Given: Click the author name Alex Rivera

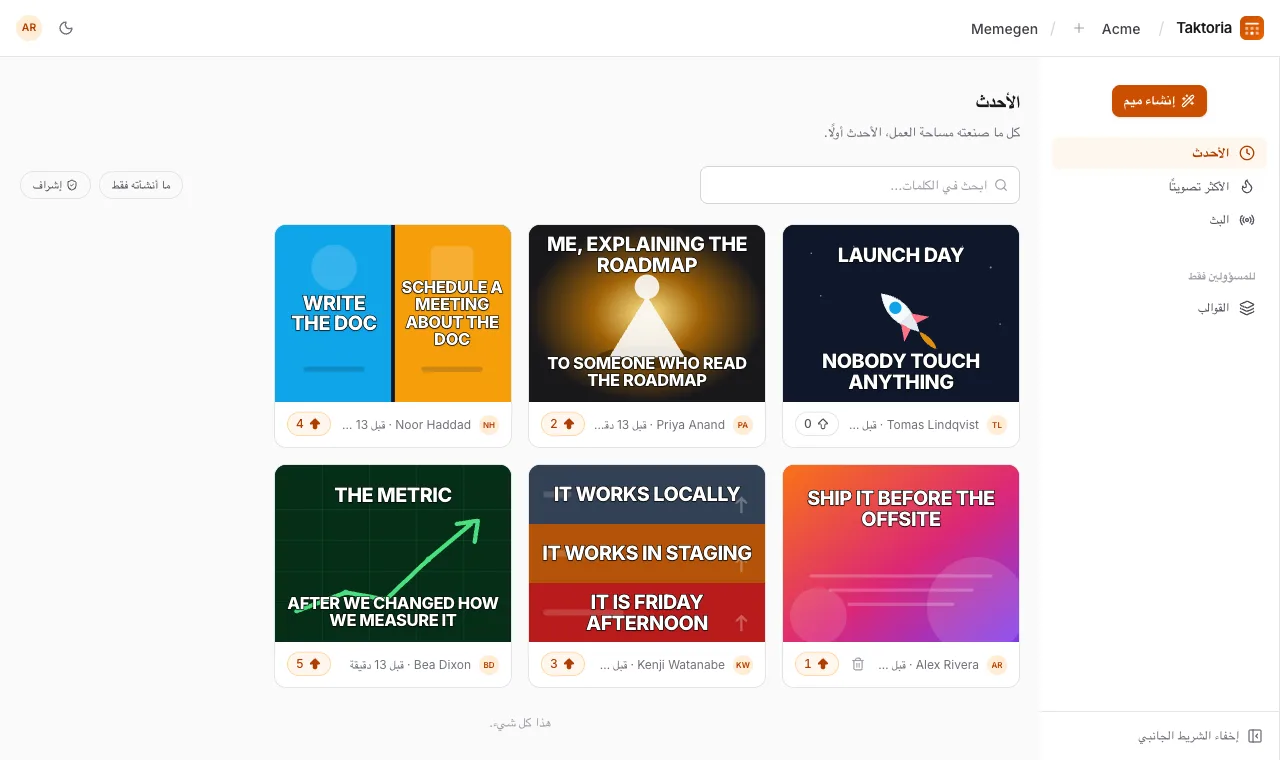Looking at the screenshot, I should click(948, 665).
